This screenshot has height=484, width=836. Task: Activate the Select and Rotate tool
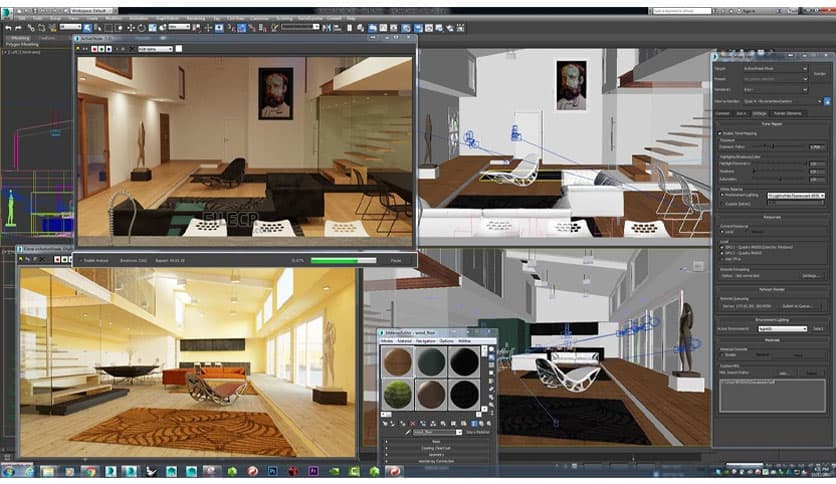point(141,28)
